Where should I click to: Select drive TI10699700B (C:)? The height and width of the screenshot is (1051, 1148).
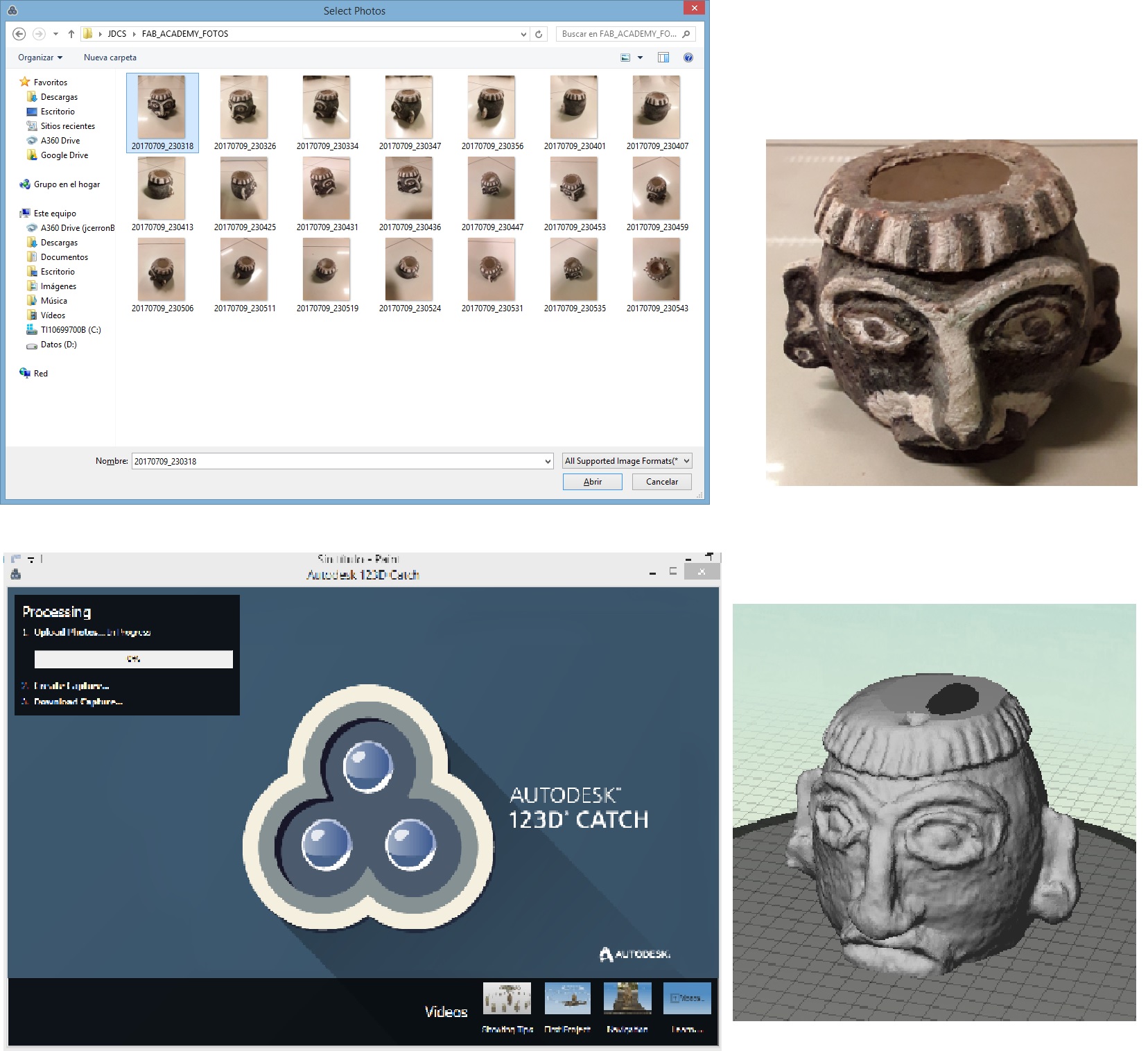point(71,330)
